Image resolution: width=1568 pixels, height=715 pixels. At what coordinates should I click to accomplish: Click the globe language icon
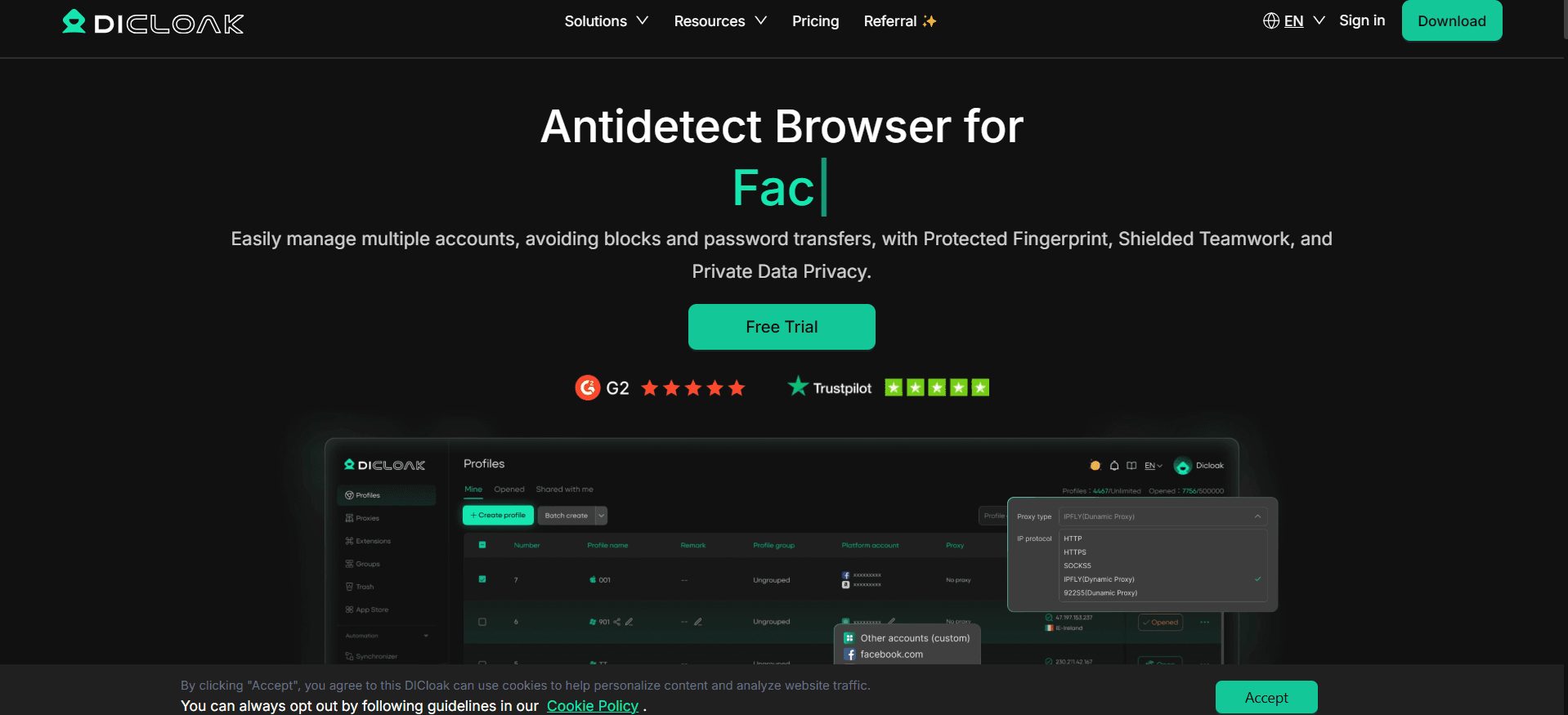click(x=1270, y=21)
